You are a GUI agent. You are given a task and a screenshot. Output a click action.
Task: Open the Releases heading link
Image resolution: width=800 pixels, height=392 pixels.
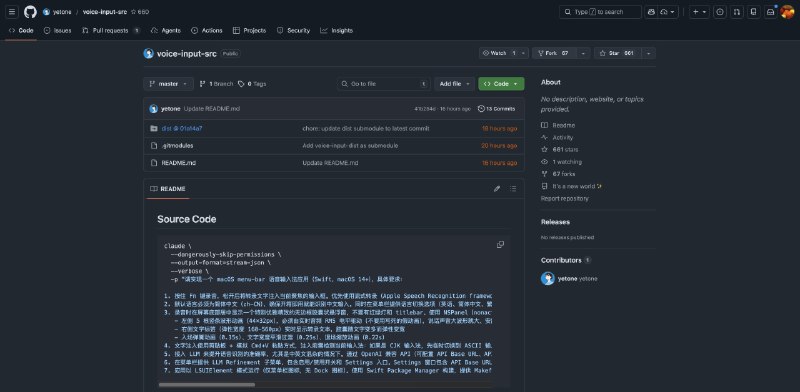556,222
